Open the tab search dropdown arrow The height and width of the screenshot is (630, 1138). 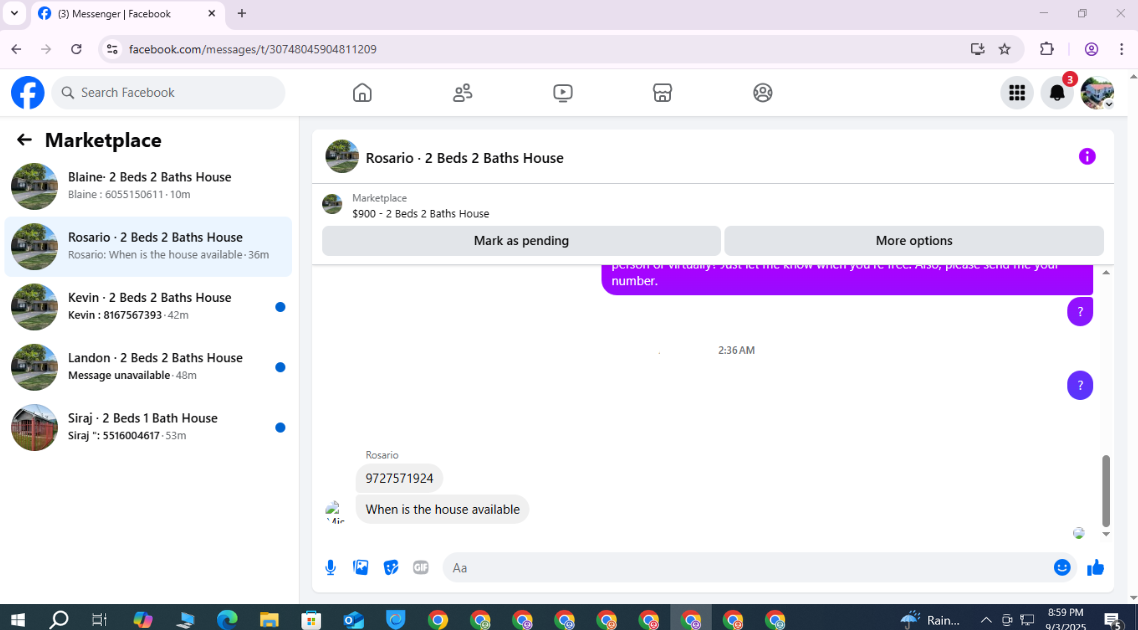click(14, 14)
